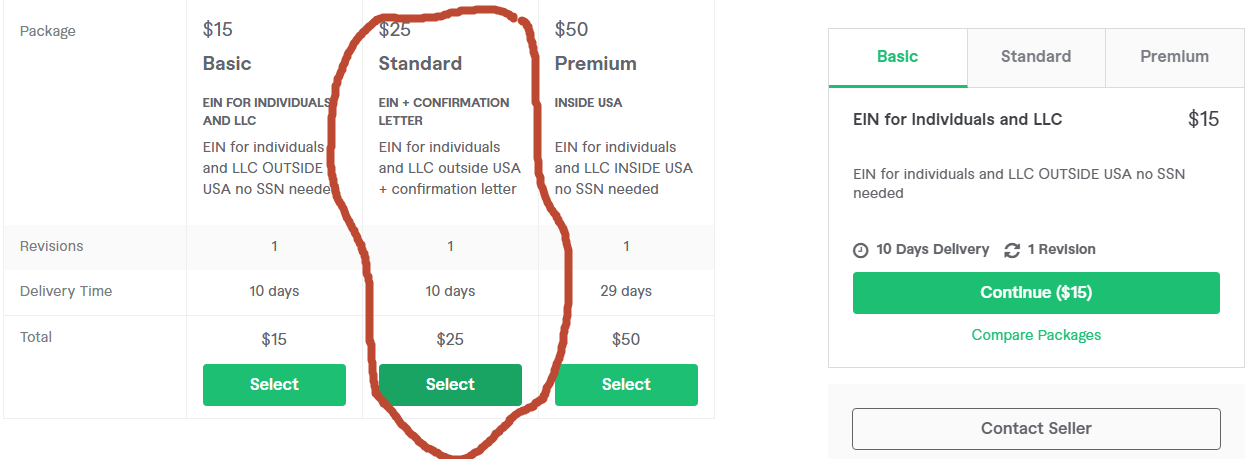The height and width of the screenshot is (459, 1260).
Task: Click the Basic package heading in table
Action: pos(227,64)
